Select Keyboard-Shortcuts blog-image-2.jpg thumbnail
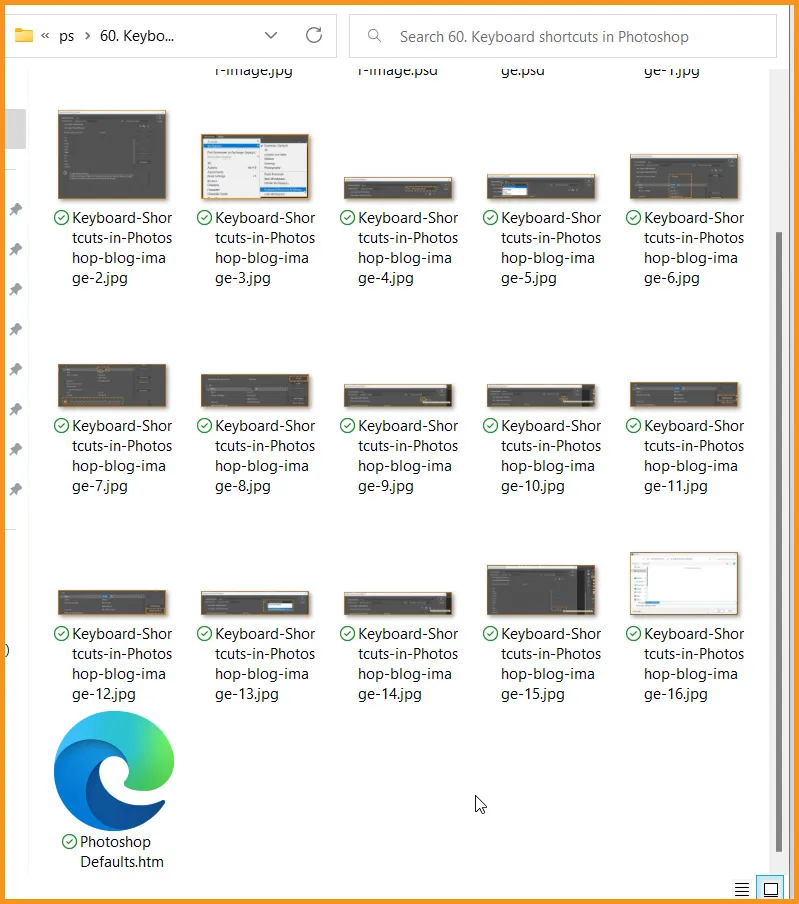The width and height of the screenshot is (799, 904). [x=113, y=155]
